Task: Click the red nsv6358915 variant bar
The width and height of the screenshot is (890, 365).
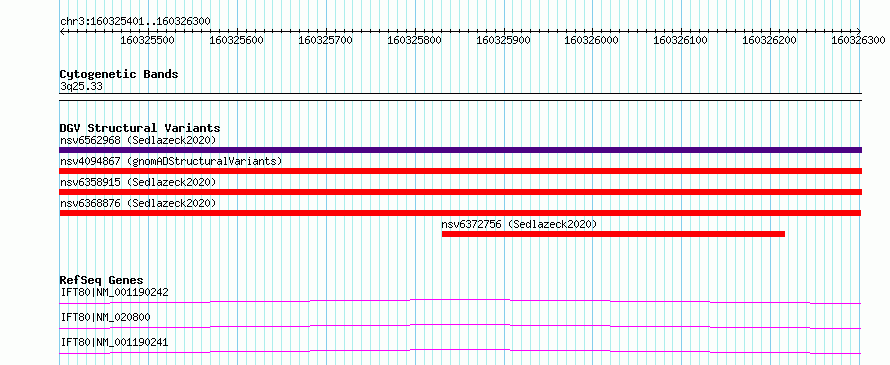Action: 460,192
